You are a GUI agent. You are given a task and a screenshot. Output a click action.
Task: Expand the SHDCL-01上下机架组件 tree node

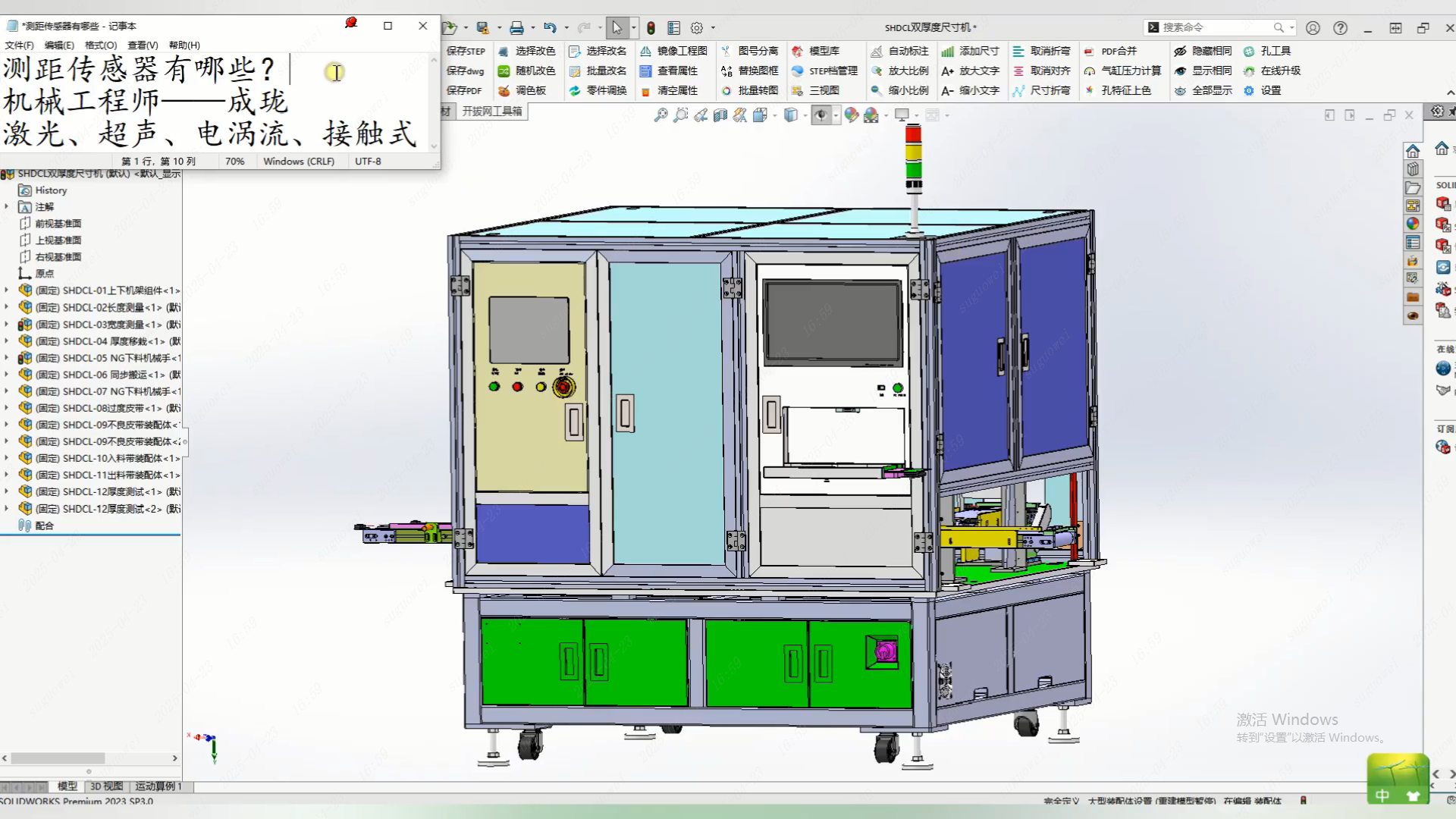(7, 290)
